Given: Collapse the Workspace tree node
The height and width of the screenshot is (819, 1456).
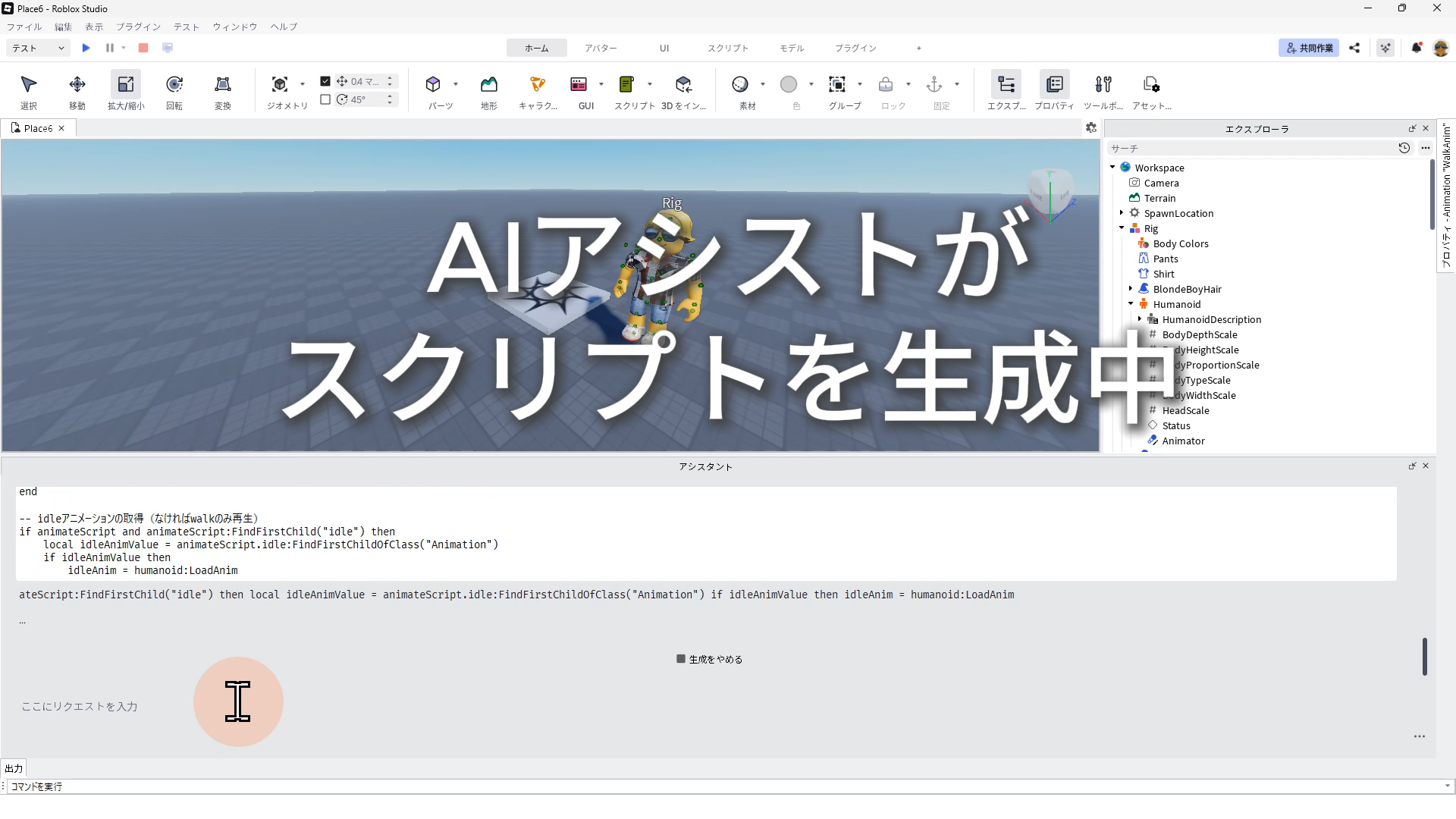Looking at the screenshot, I should tap(1112, 168).
